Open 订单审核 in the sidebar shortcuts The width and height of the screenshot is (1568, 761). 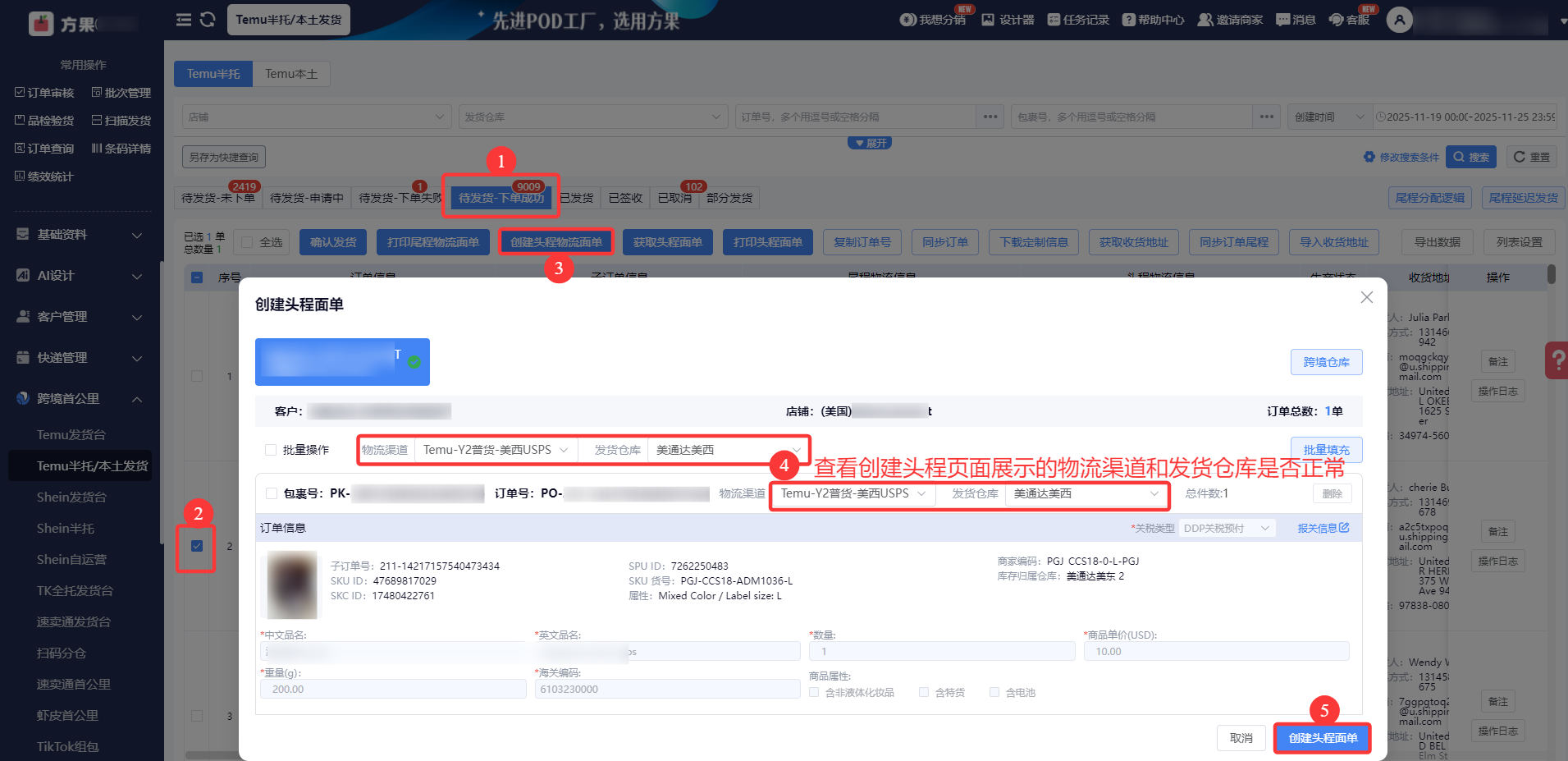coord(44,93)
